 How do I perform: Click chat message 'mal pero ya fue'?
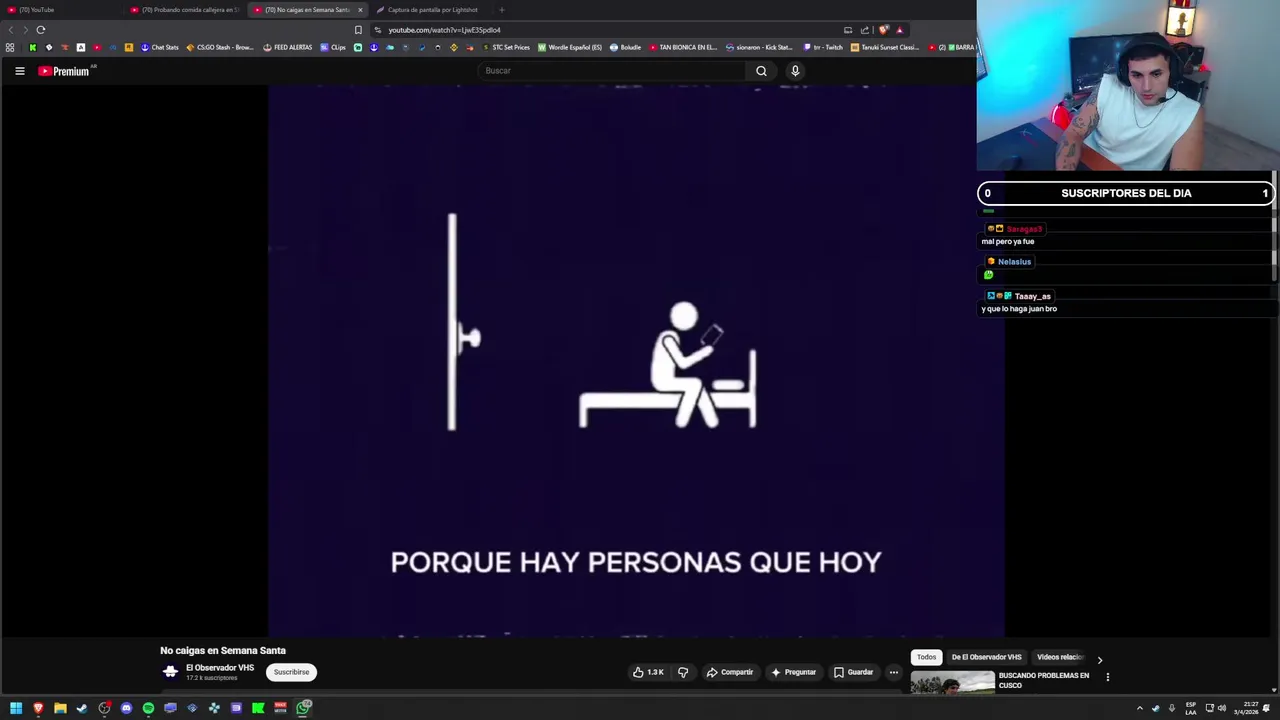(x=1008, y=241)
